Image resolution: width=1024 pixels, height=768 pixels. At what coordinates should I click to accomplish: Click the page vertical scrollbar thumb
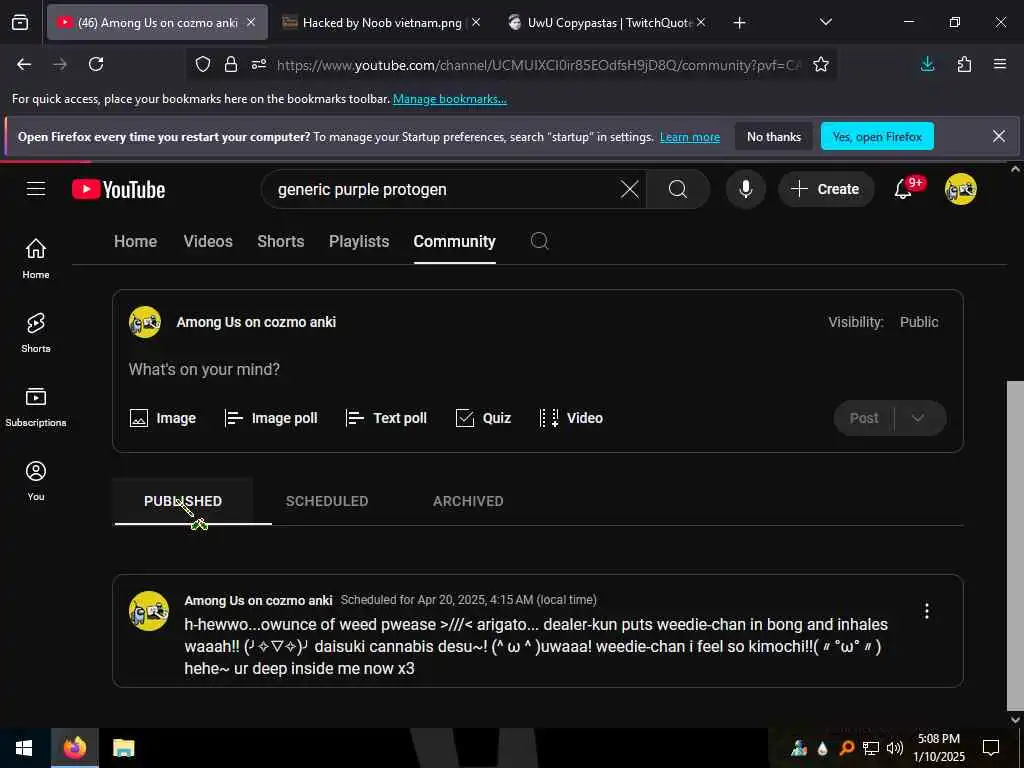[1015, 545]
